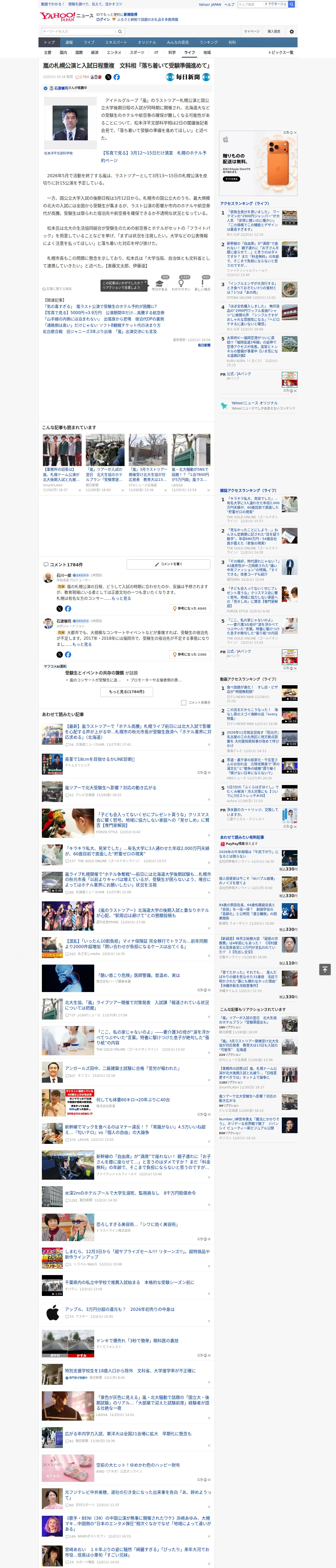Click the ログイン link

click(x=103, y=20)
